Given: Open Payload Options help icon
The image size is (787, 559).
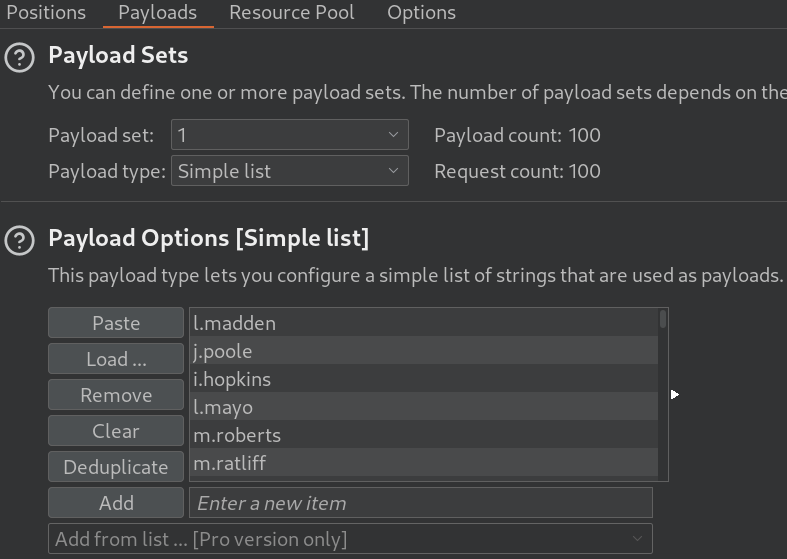Looking at the screenshot, I should click(20, 240).
